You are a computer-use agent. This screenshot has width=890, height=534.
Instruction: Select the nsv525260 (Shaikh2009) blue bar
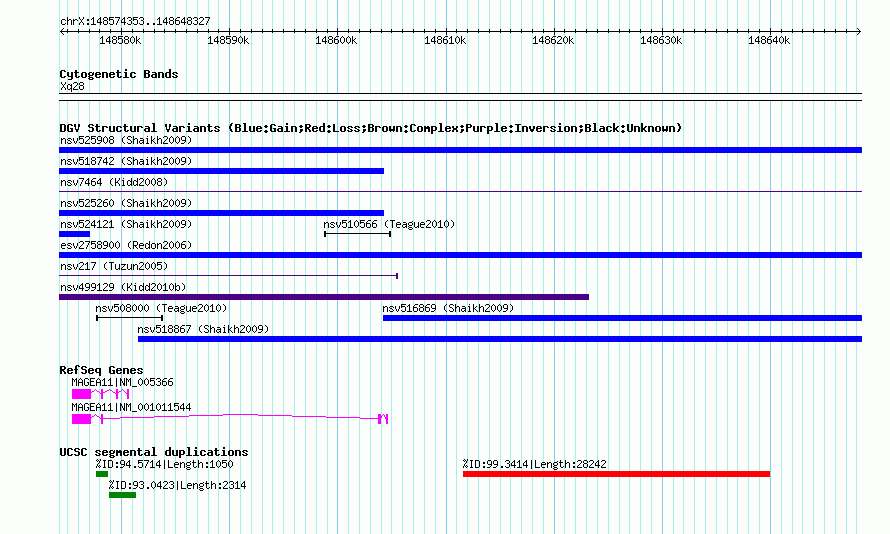click(221, 213)
